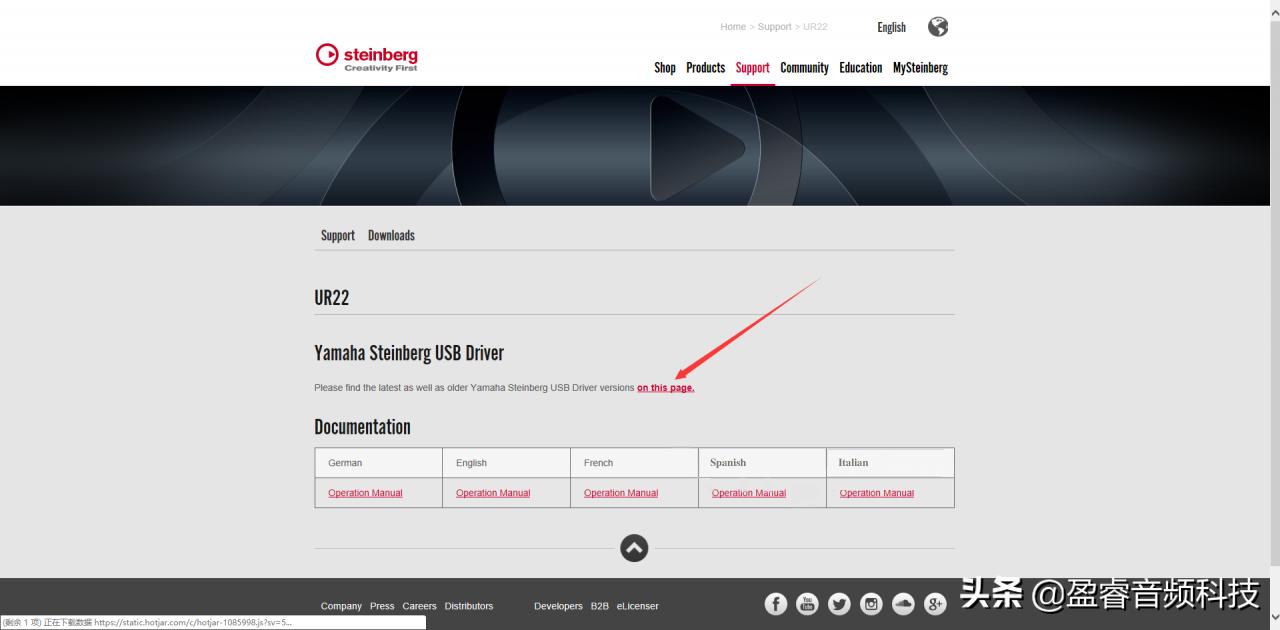Open the Education menu
Image resolution: width=1280 pixels, height=630 pixels.
tap(860, 68)
